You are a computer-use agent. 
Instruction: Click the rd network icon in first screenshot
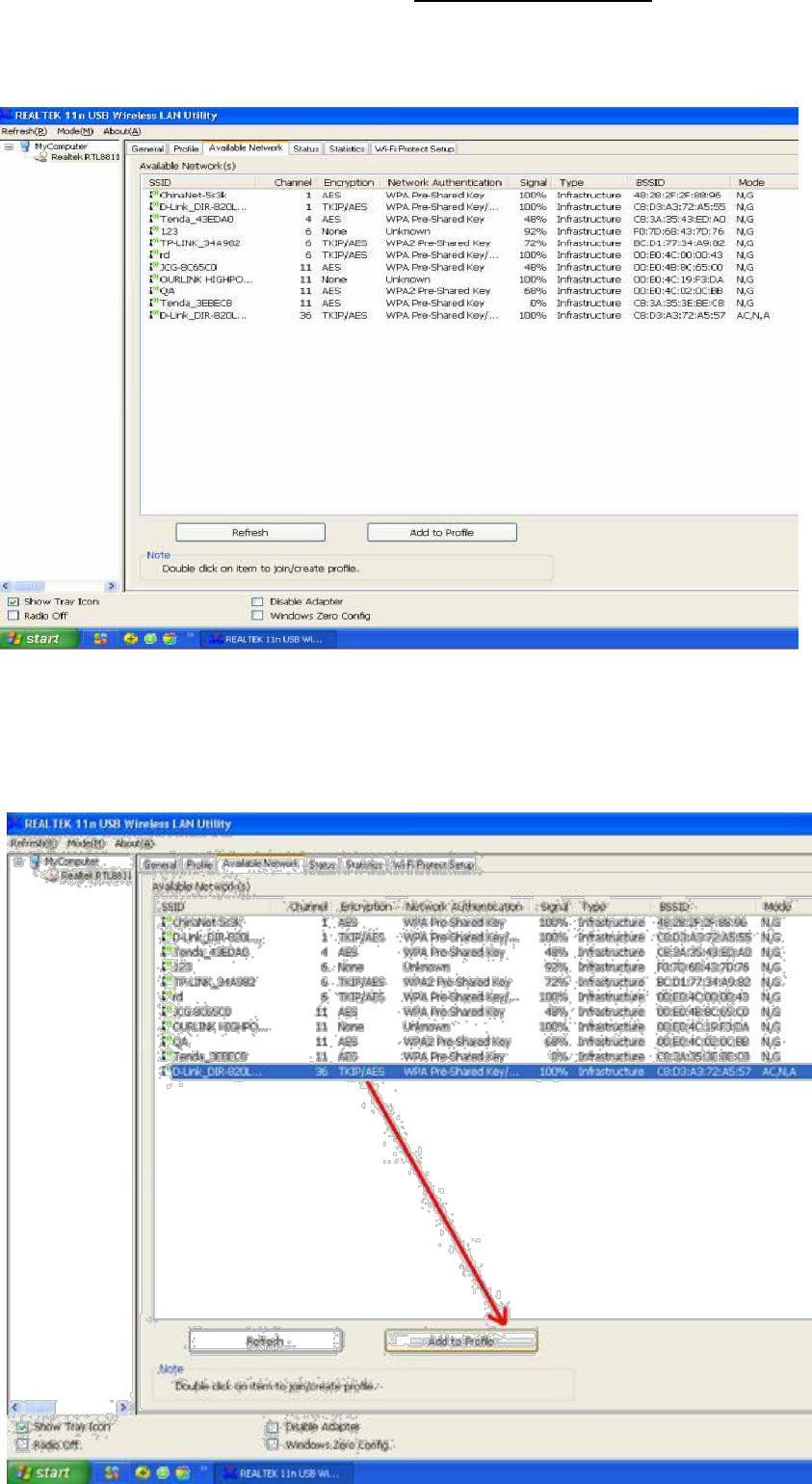click(x=154, y=255)
